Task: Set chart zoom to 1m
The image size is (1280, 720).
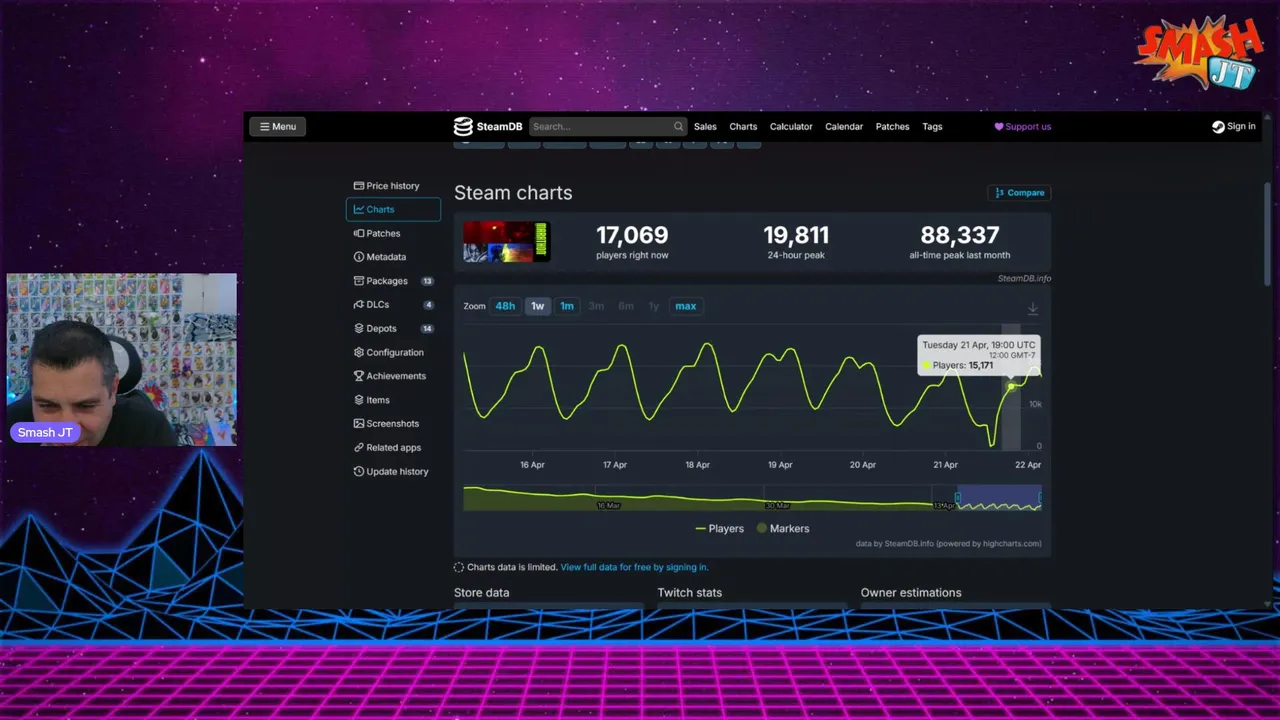Action: tap(567, 306)
